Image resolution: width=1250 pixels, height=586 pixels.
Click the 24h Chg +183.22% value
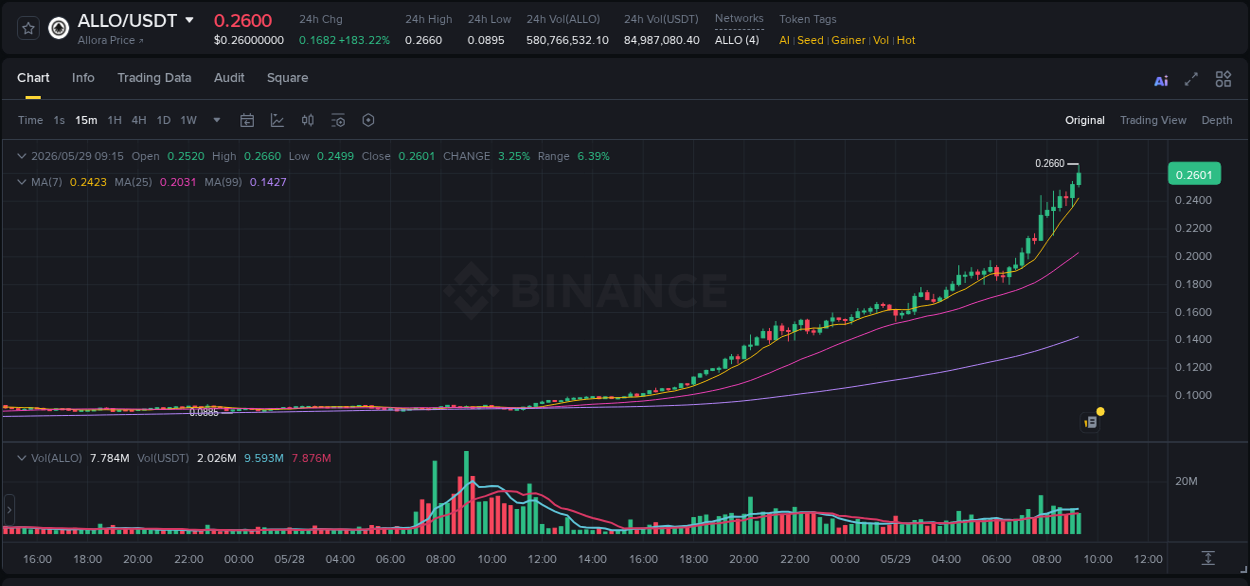point(365,40)
